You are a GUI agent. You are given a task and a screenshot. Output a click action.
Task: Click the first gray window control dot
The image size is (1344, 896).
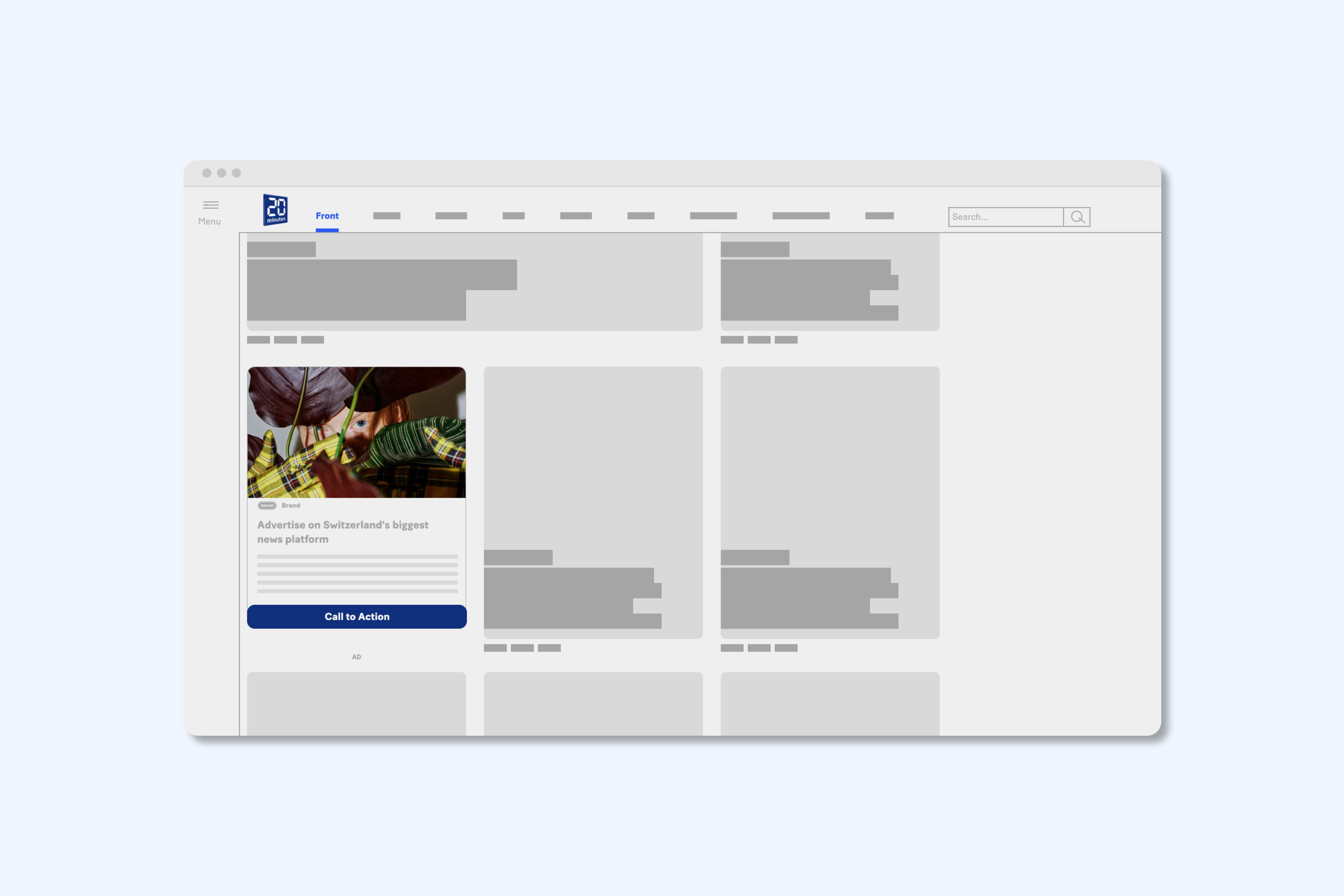coord(207,173)
